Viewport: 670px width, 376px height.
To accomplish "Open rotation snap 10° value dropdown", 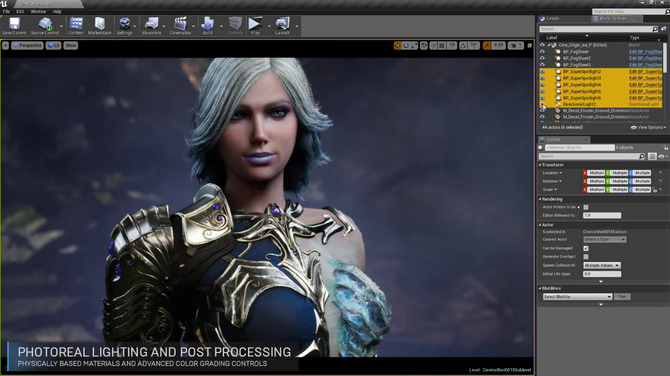I will click(473, 45).
